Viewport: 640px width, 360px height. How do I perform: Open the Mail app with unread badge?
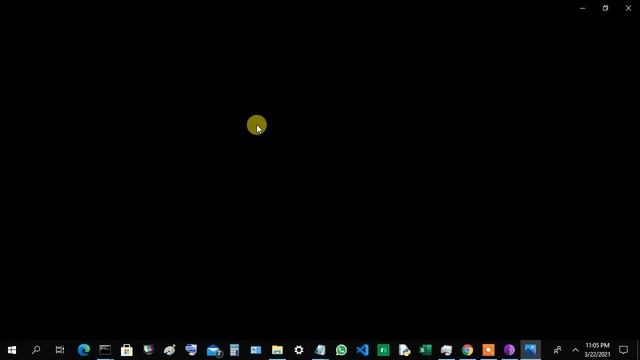pos(213,350)
